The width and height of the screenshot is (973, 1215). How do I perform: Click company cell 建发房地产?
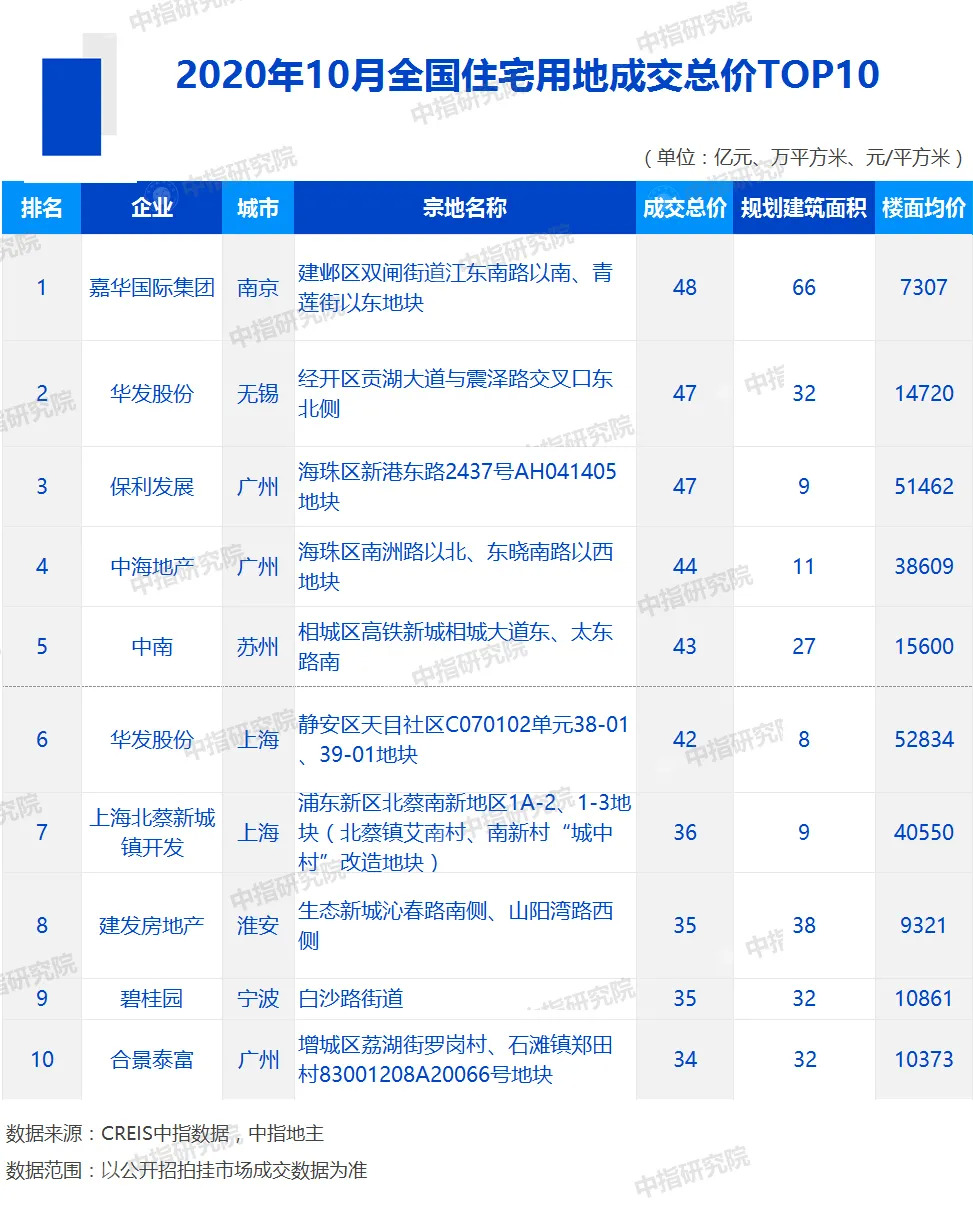[152, 926]
